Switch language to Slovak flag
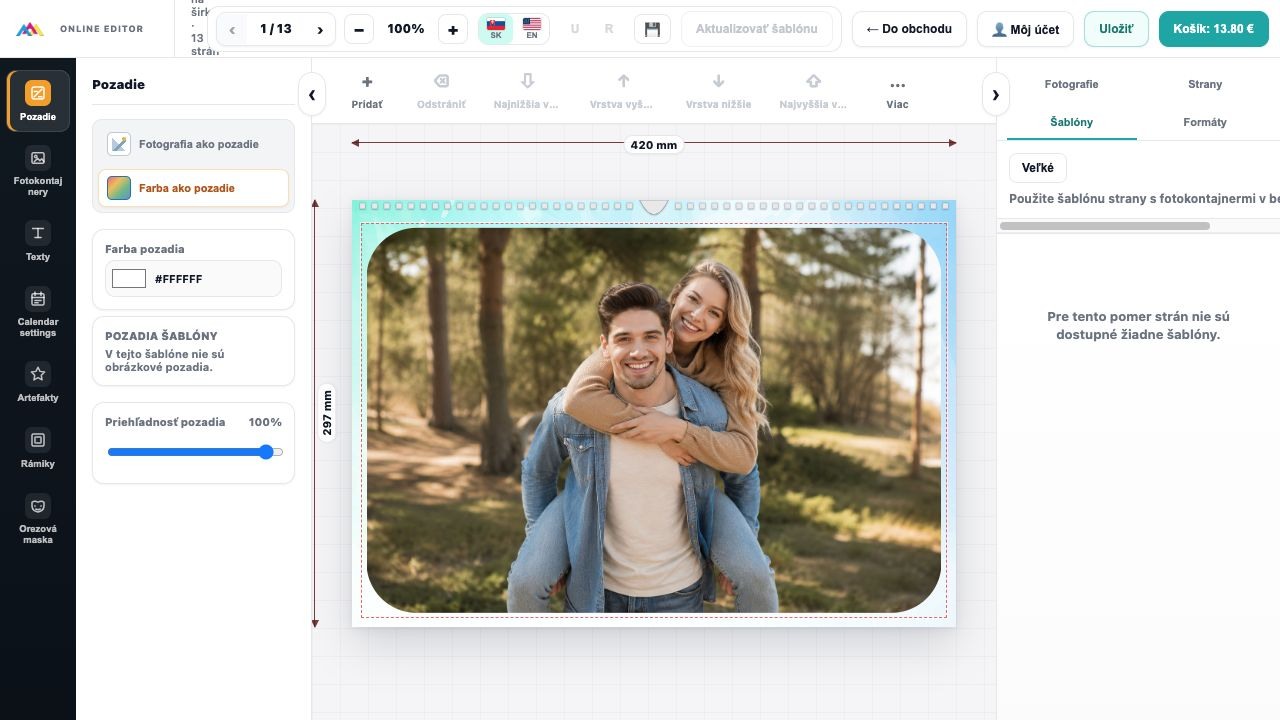The width and height of the screenshot is (1280, 720). (x=496, y=29)
